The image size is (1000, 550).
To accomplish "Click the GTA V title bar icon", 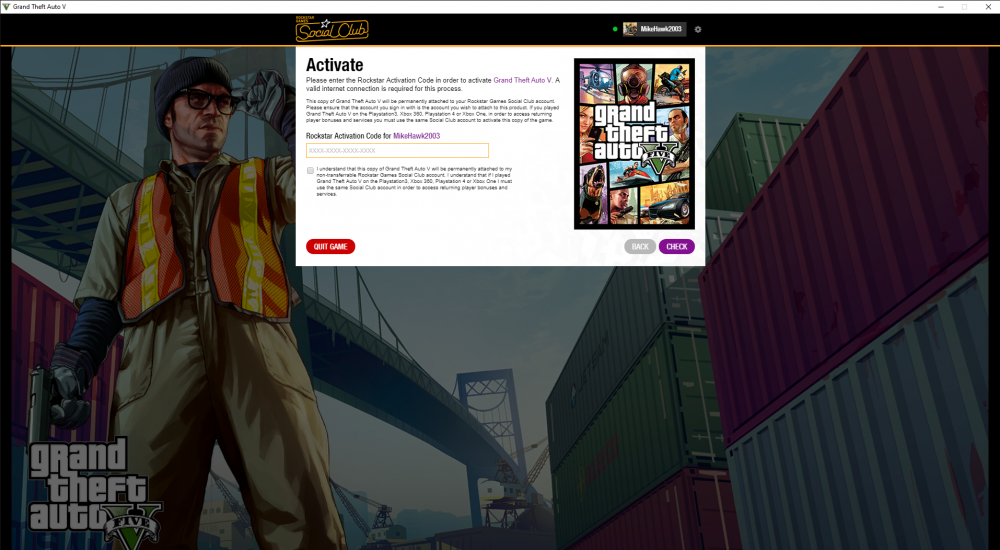I will tap(6, 6).
